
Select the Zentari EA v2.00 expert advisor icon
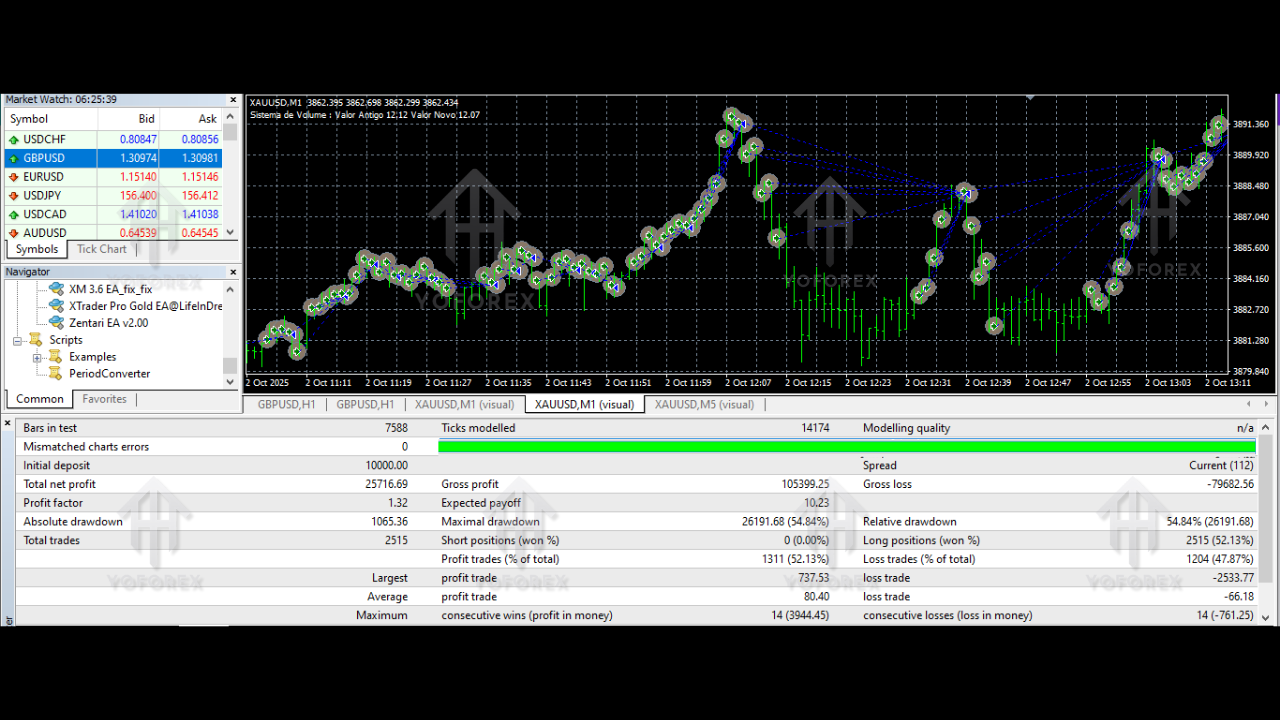coord(57,322)
